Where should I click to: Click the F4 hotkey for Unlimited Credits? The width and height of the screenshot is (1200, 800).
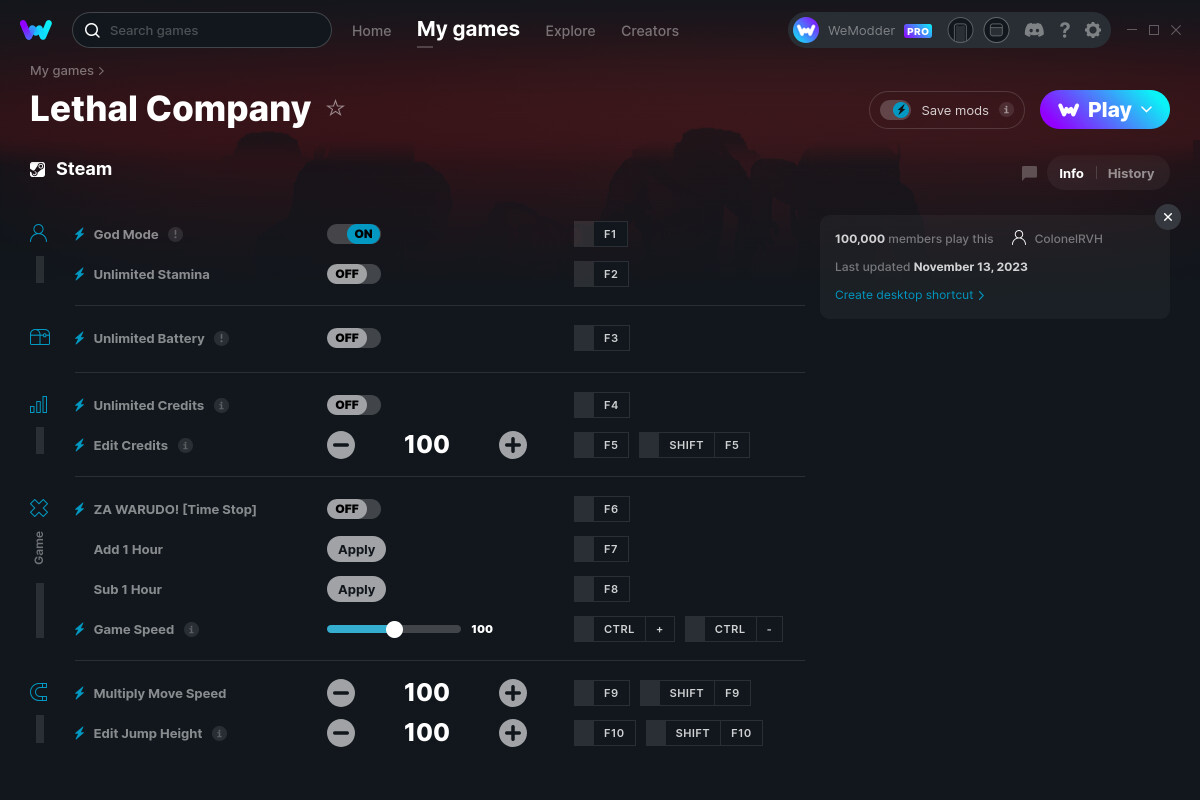[x=601, y=405]
